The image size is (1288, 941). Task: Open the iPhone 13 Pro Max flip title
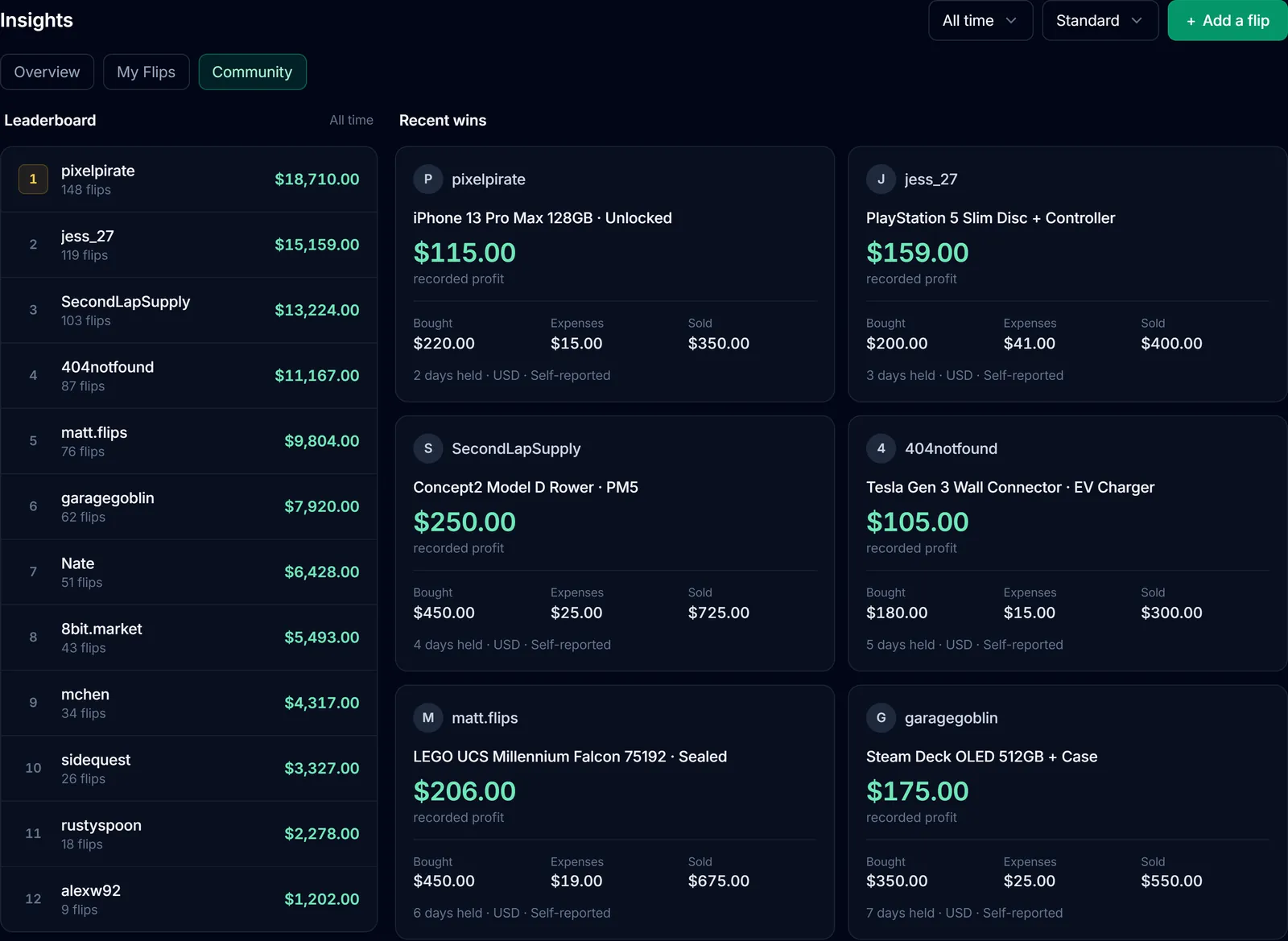[x=543, y=218]
